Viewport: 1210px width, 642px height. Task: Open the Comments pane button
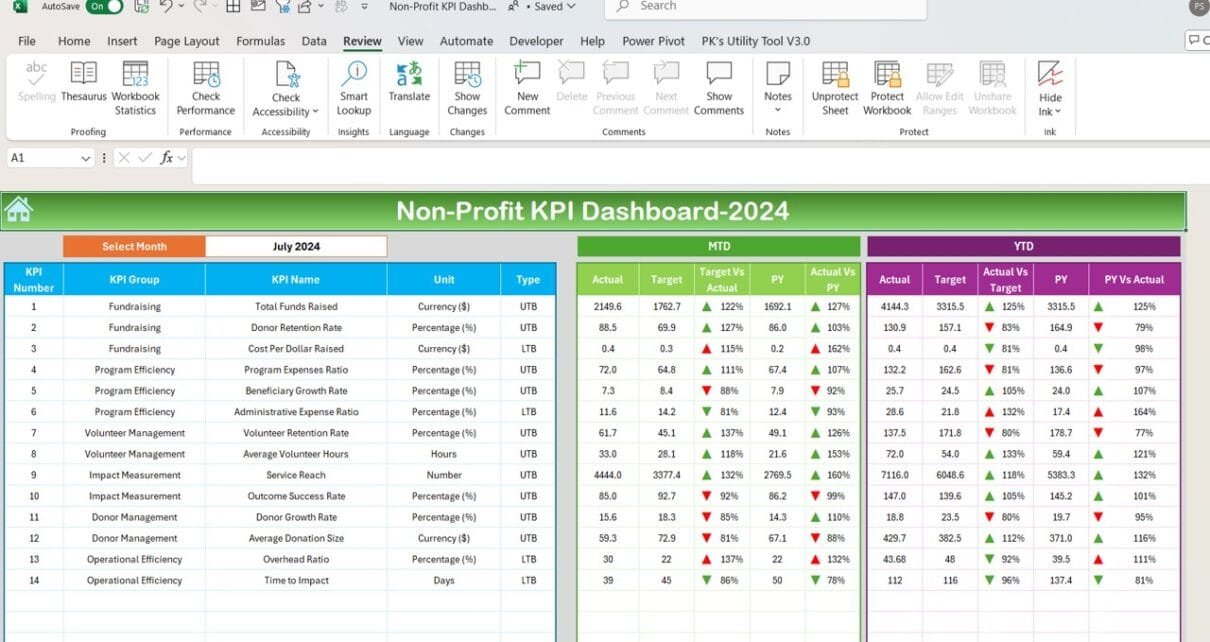coord(1198,40)
